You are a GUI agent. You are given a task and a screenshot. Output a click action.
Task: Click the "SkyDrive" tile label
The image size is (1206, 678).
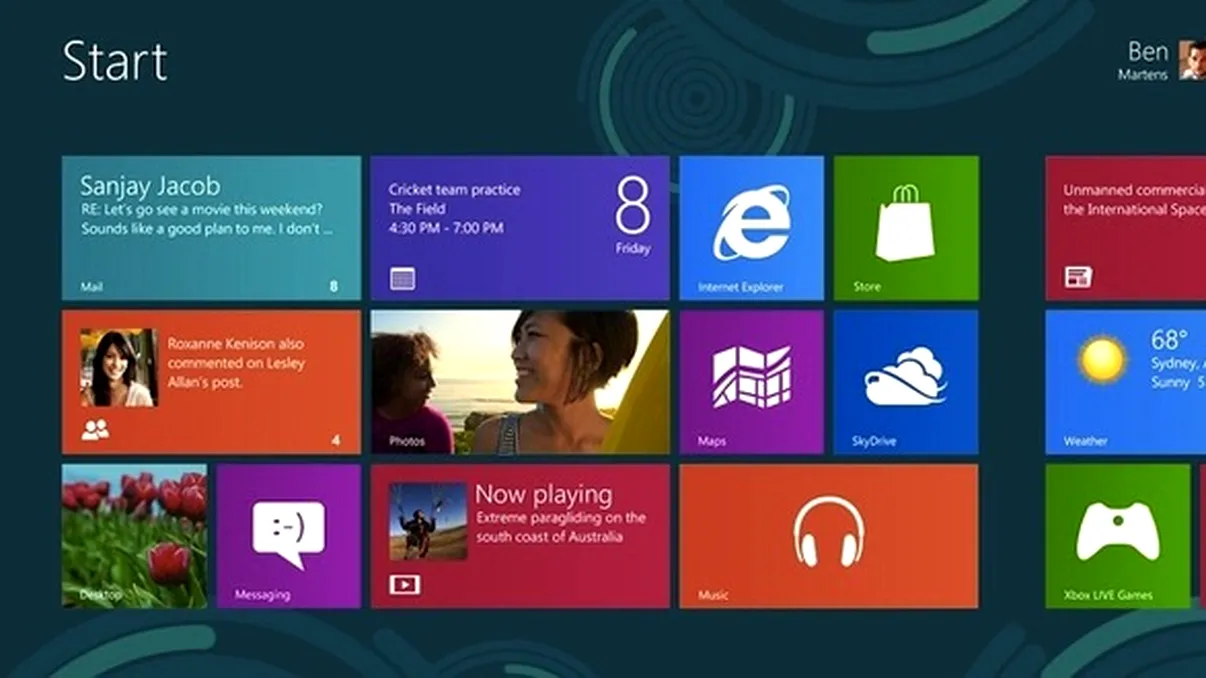pyautogui.click(x=875, y=441)
